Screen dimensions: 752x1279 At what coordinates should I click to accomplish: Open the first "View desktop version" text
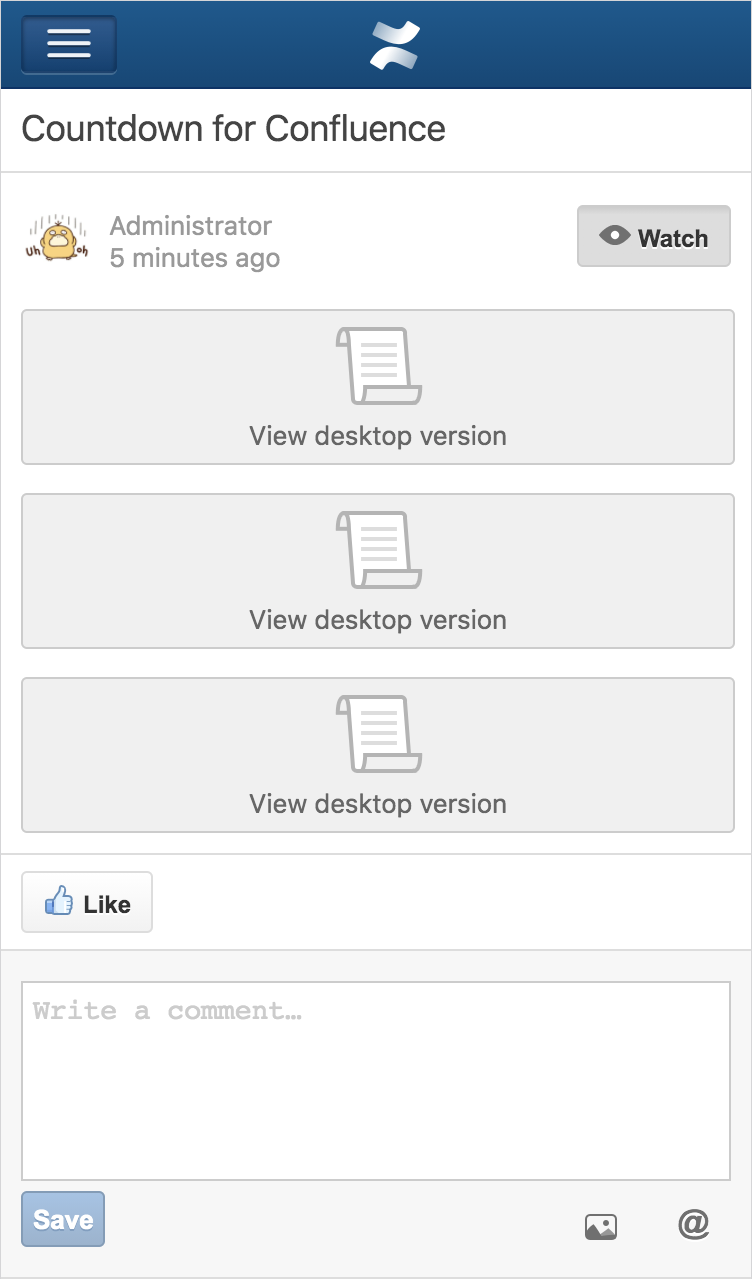pyautogui.click(x=377, y=436)
